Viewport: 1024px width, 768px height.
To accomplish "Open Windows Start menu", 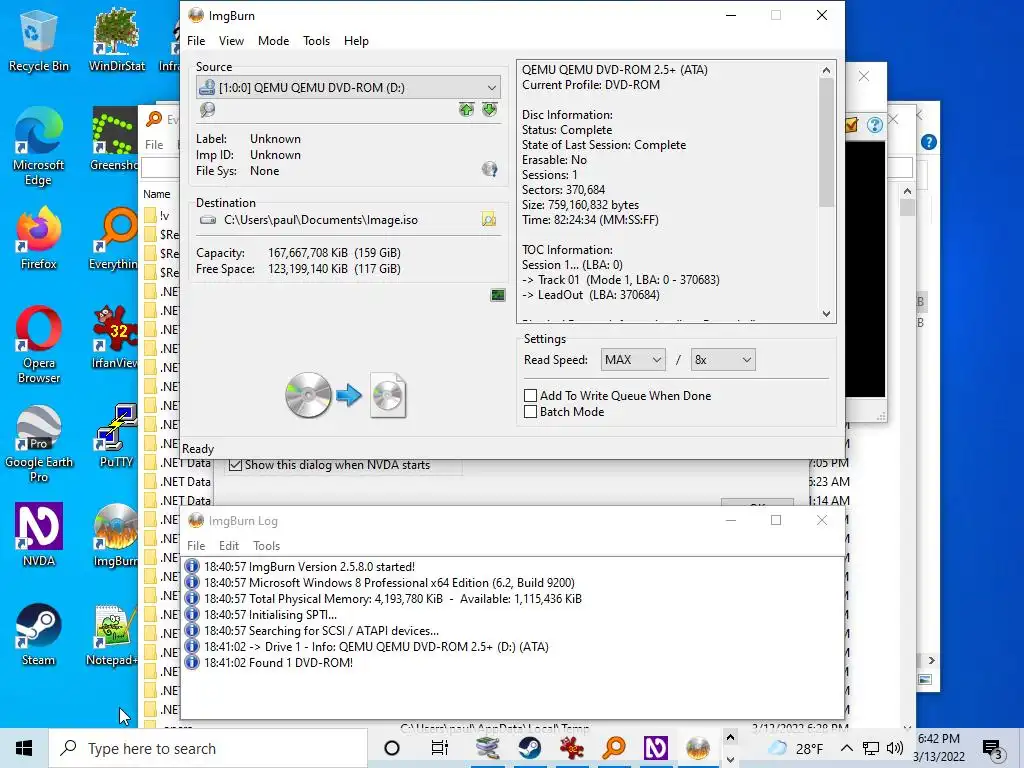I will (x=24, y=748).
